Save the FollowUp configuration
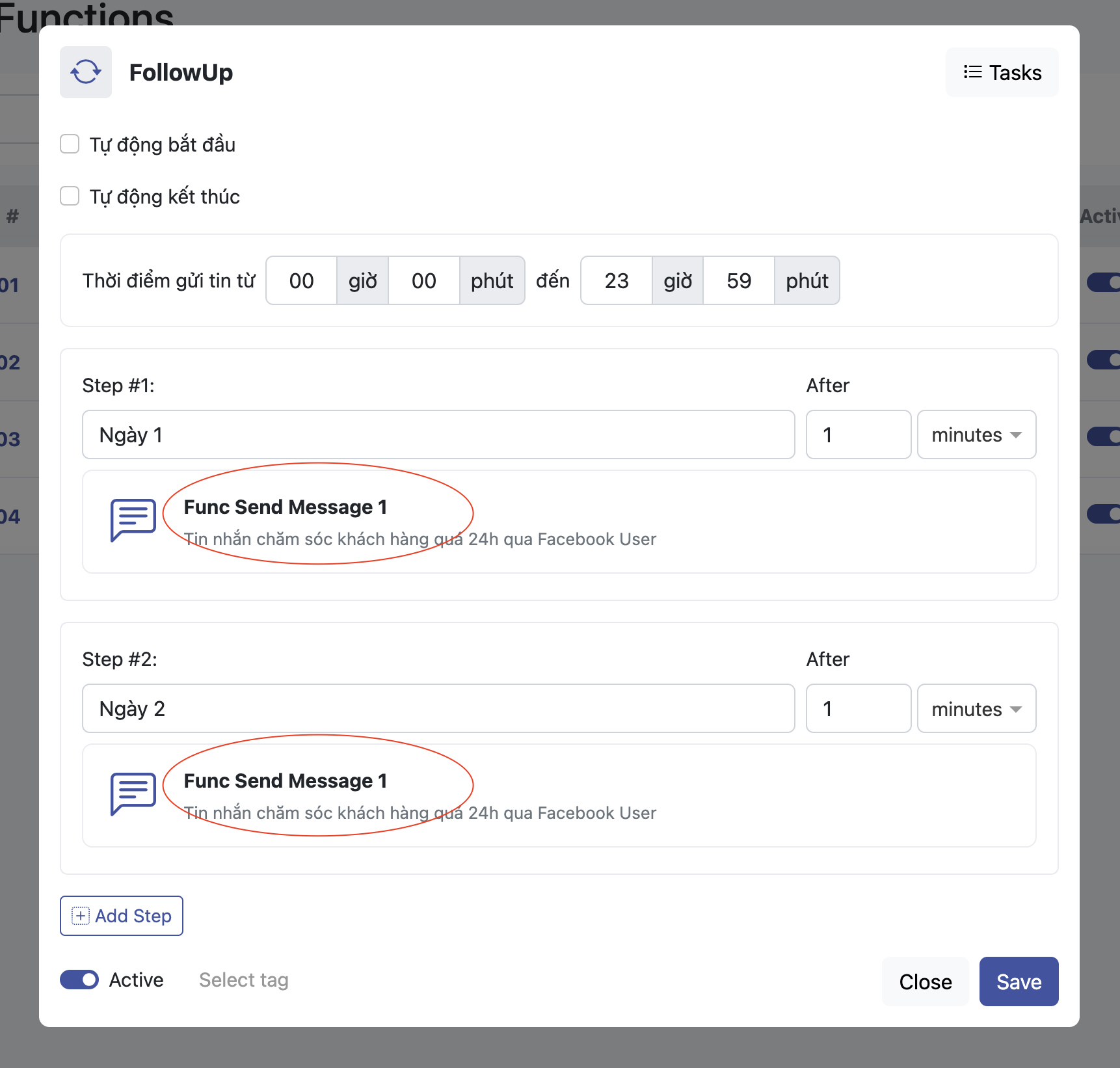Screen dimensions: 1120x1068 (1019, 981)
